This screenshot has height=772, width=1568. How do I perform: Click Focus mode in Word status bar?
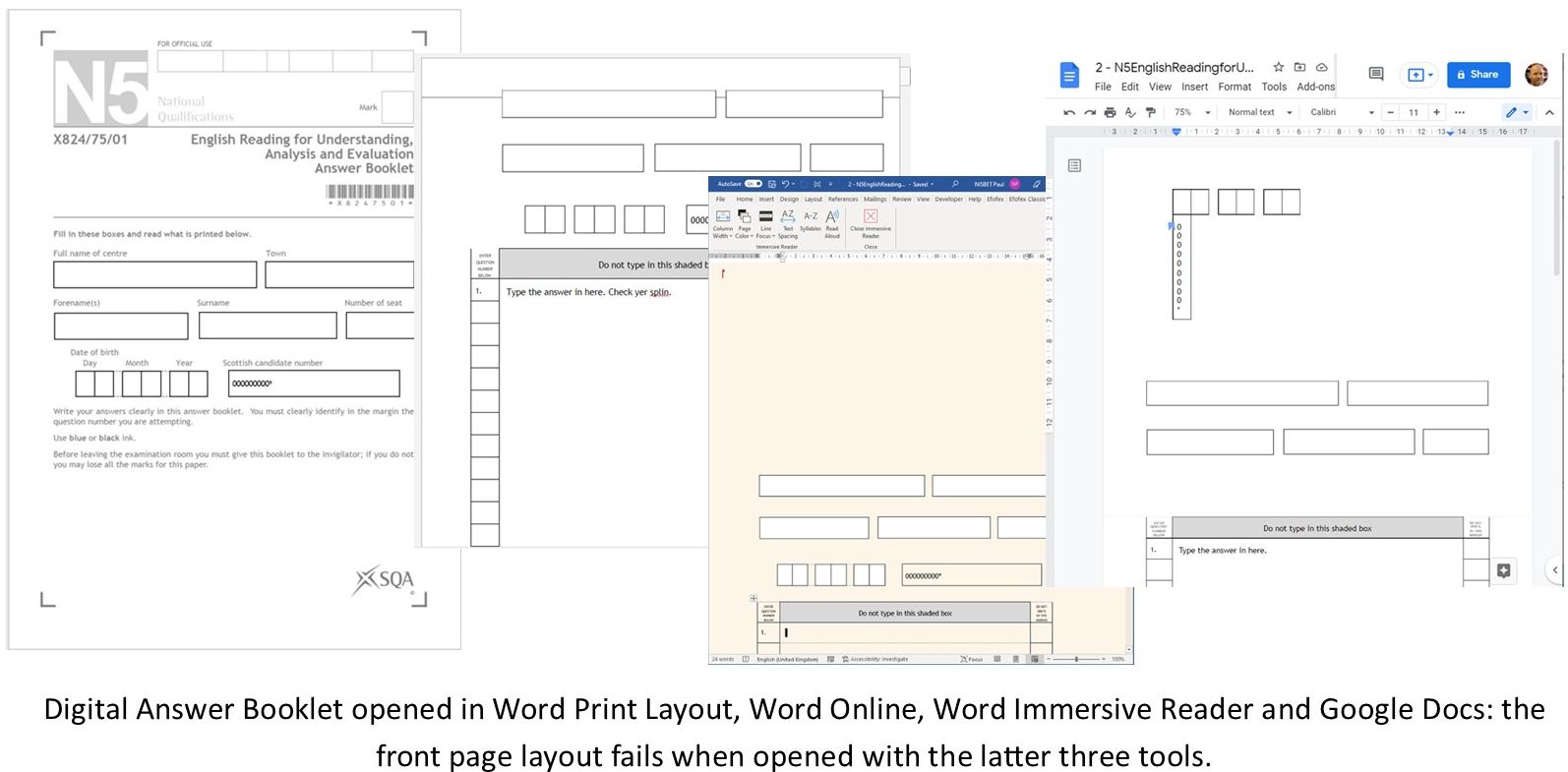point(972,659)
